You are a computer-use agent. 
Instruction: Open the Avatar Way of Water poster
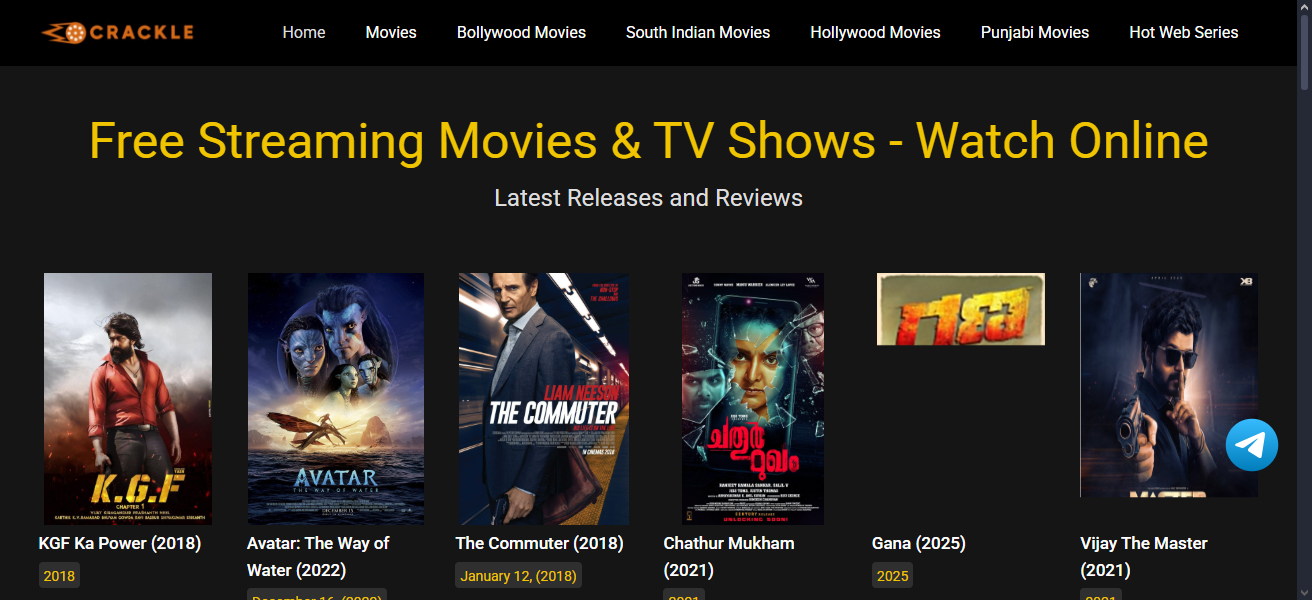(x=336, y=399)
